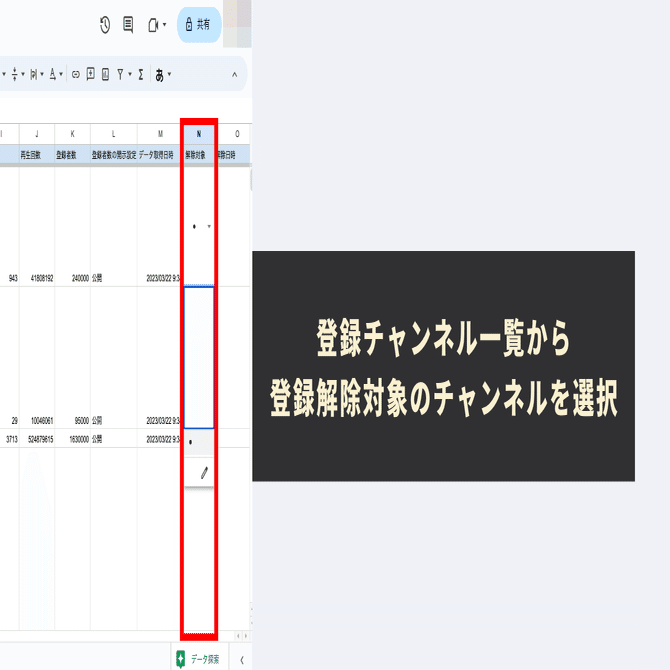Select the text wrapping tool

[33, 74]
